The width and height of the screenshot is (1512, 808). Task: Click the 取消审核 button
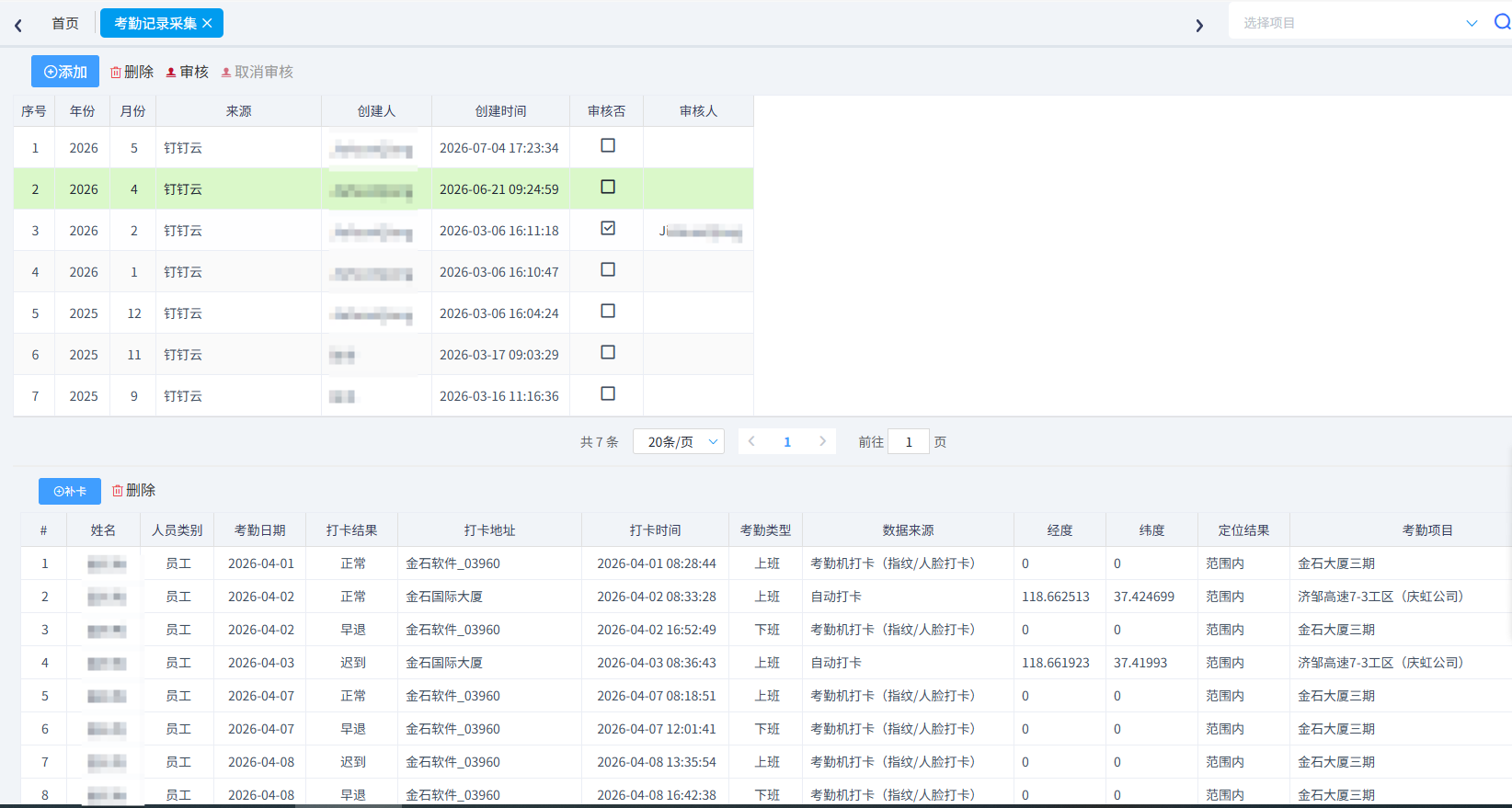pos(257,72)
